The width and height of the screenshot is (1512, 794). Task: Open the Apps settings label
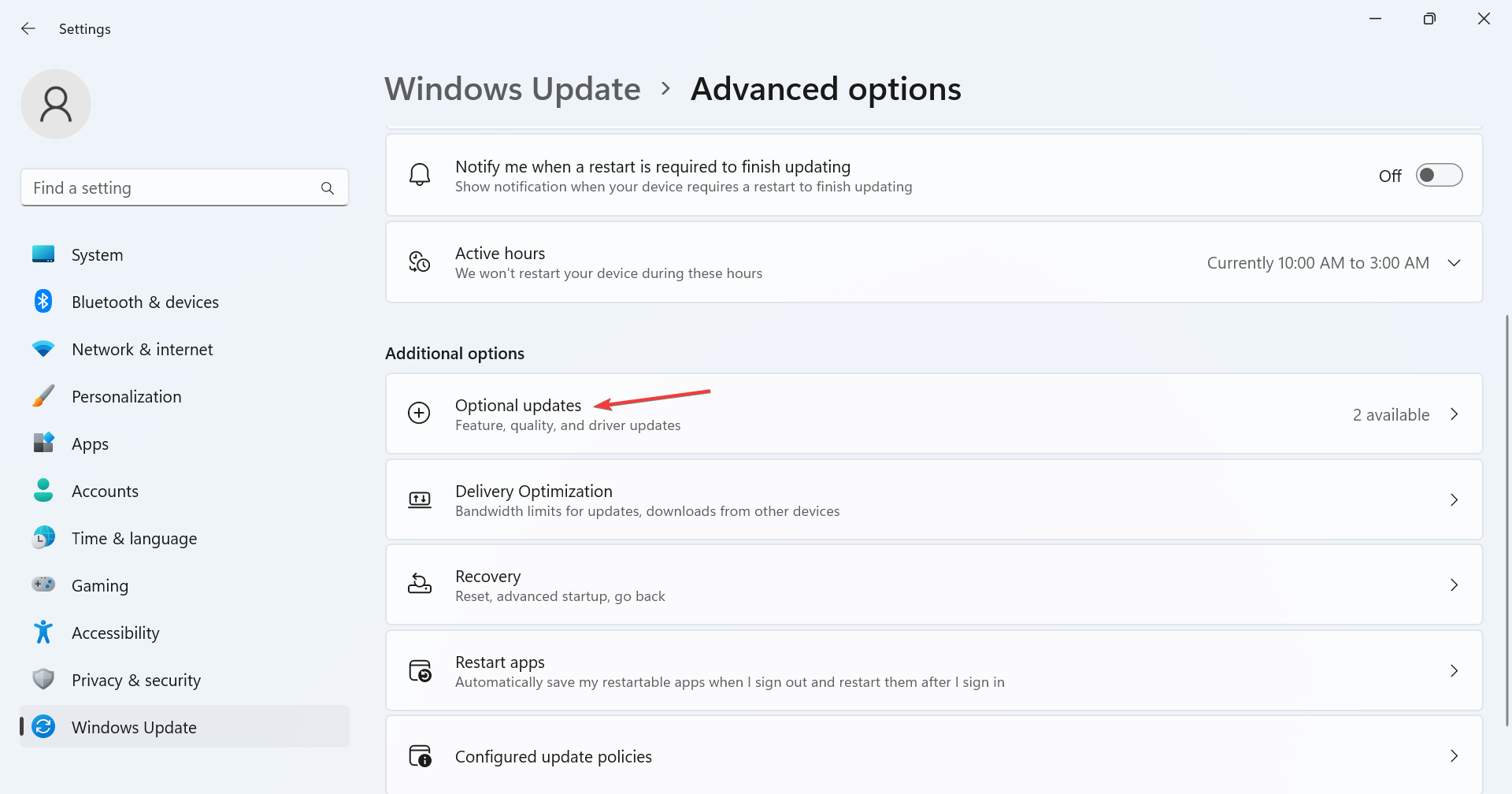(x=90, y=444)
